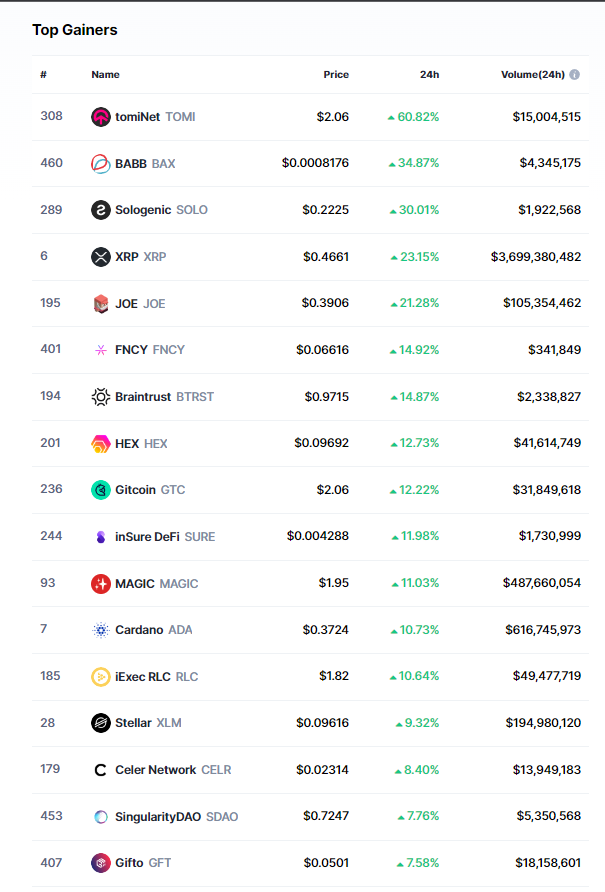The height and width of the screenshot is (892, 605).
Task: Click the BABB coin logo icon
Action: click(100, 163)
